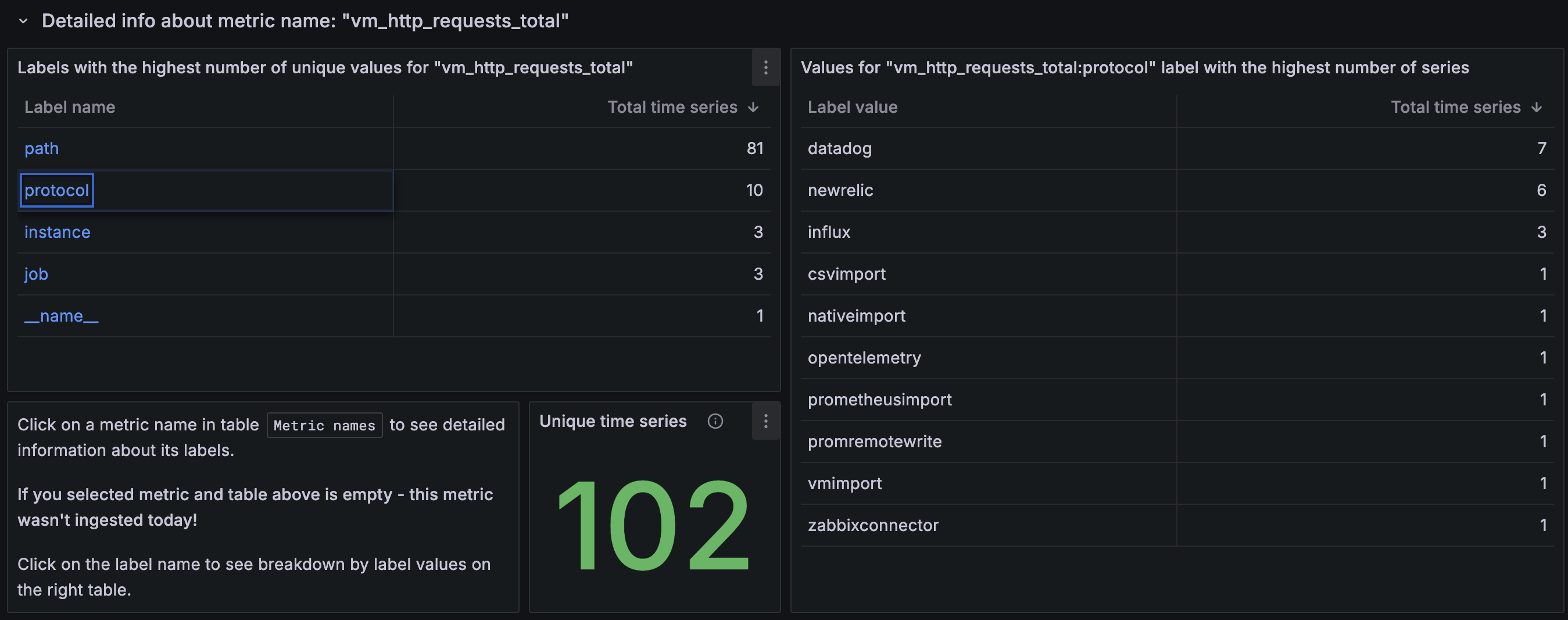
Task: Open the instance label link
Action: pyautogui.click(x=57, y=233)
